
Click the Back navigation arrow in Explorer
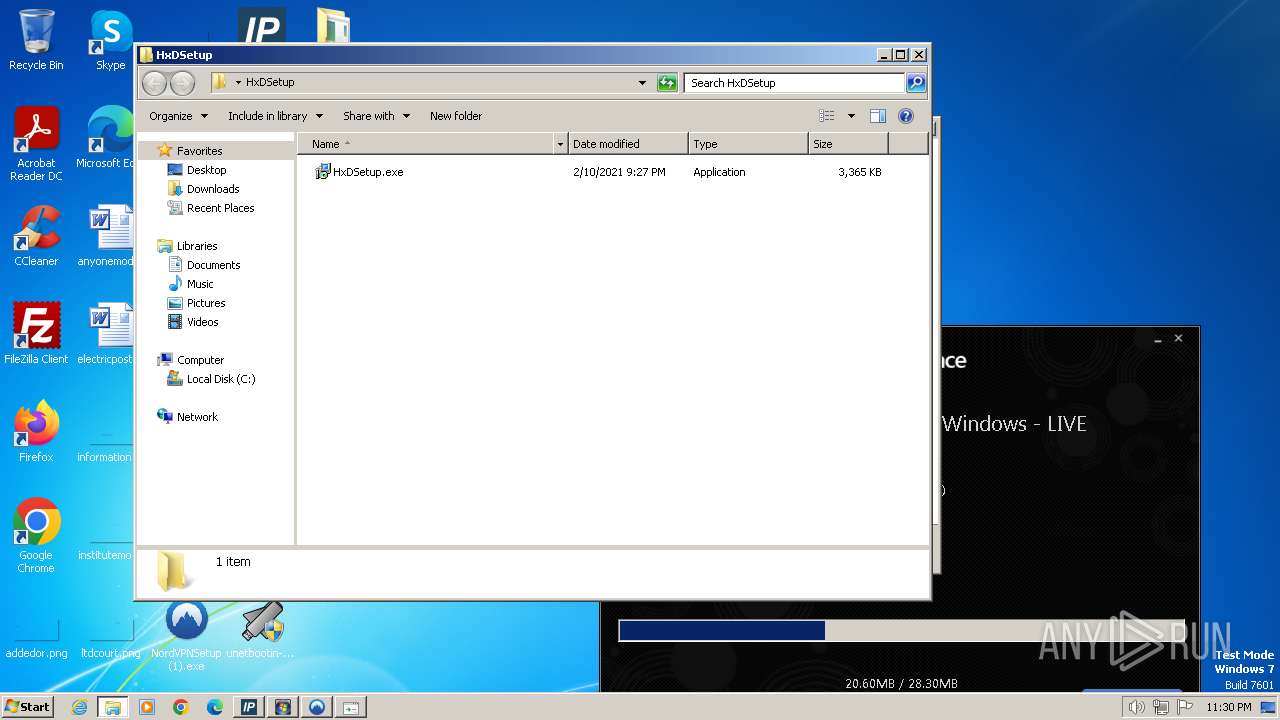coord(154,83)
